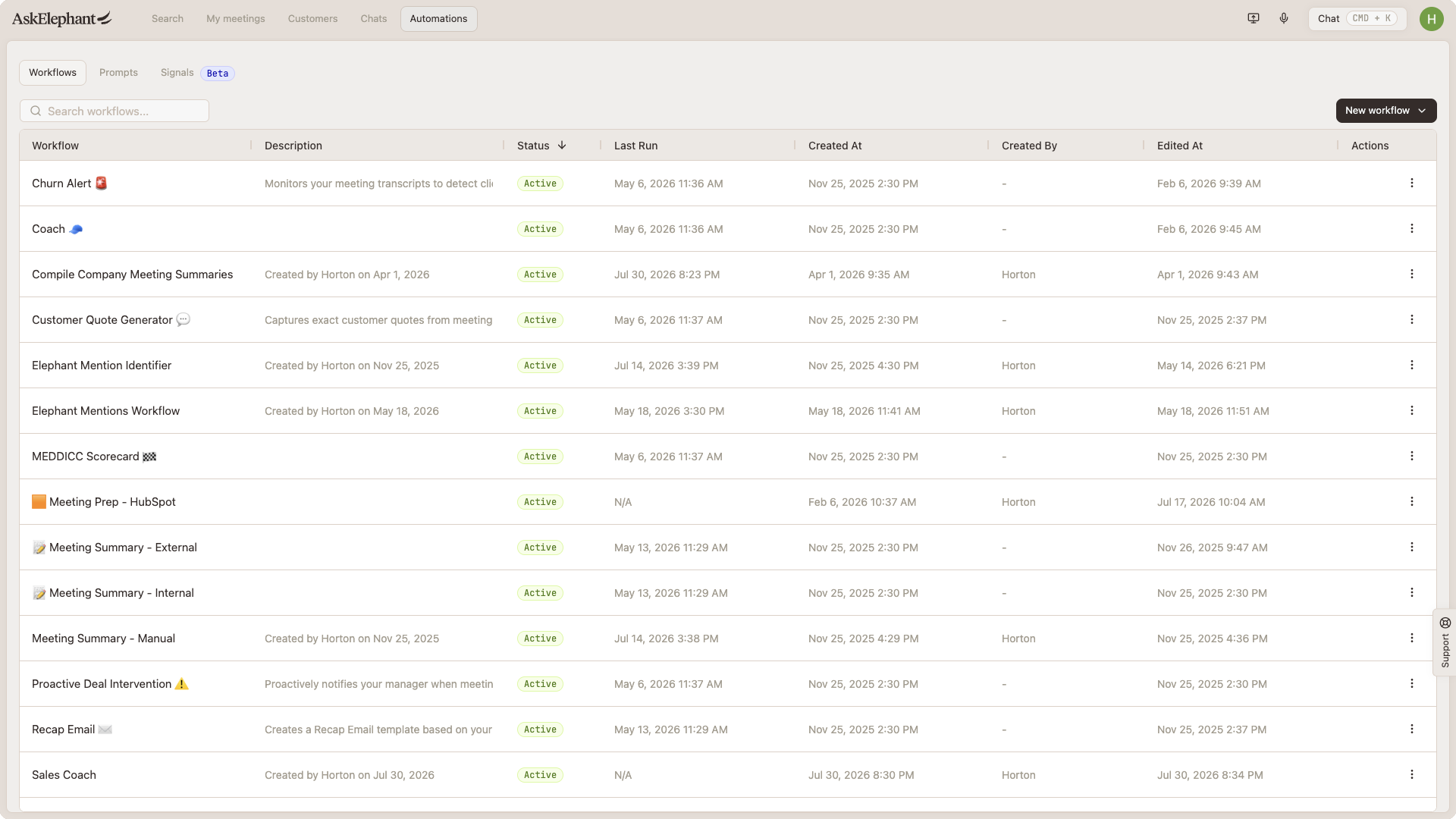Open actions for Sales Coach row
The height and width of the screenshot is (819, 1456).
[1412, 774]
